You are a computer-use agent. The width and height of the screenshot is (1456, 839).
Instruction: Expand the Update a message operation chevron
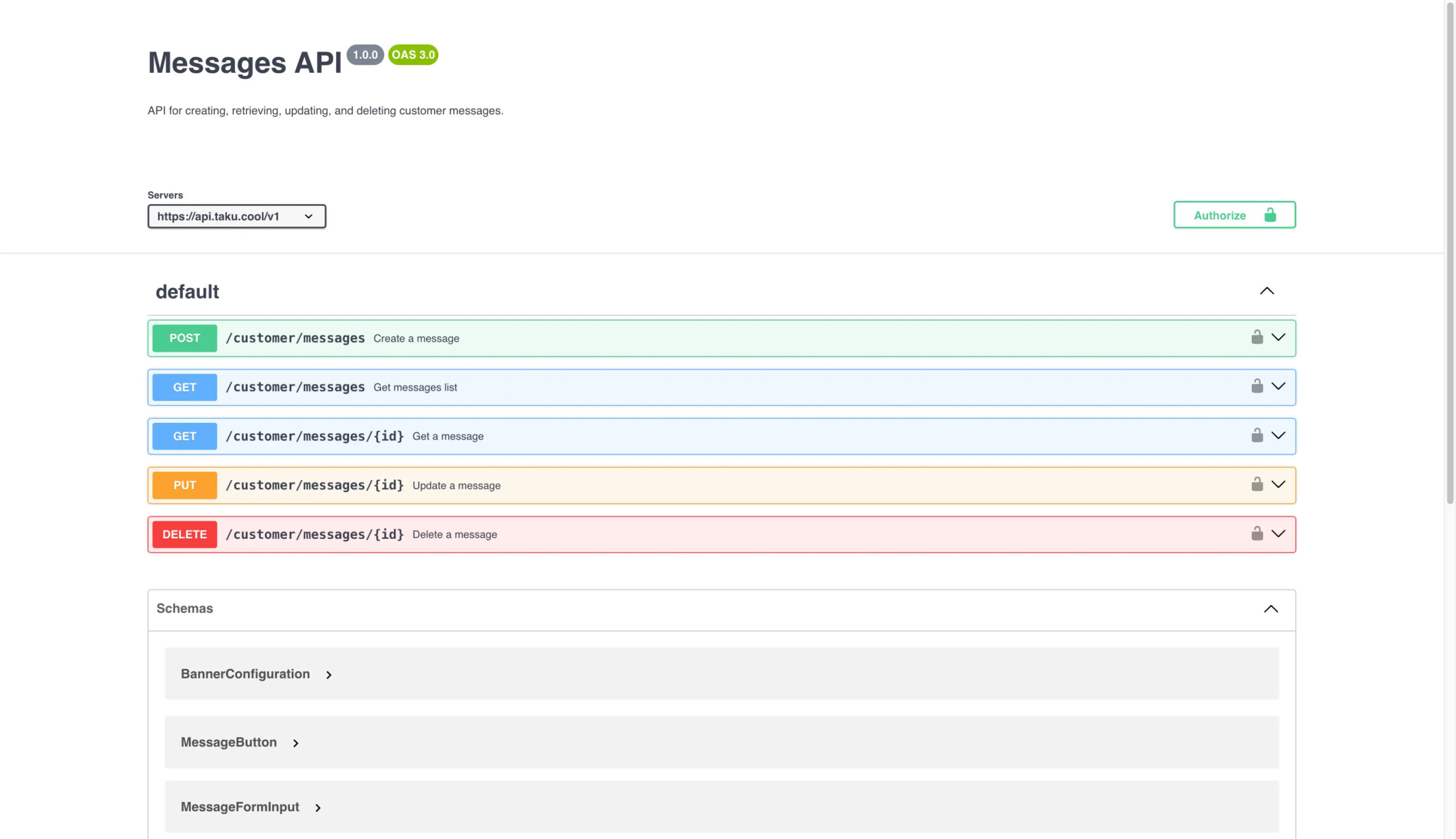coord(1278,484)
